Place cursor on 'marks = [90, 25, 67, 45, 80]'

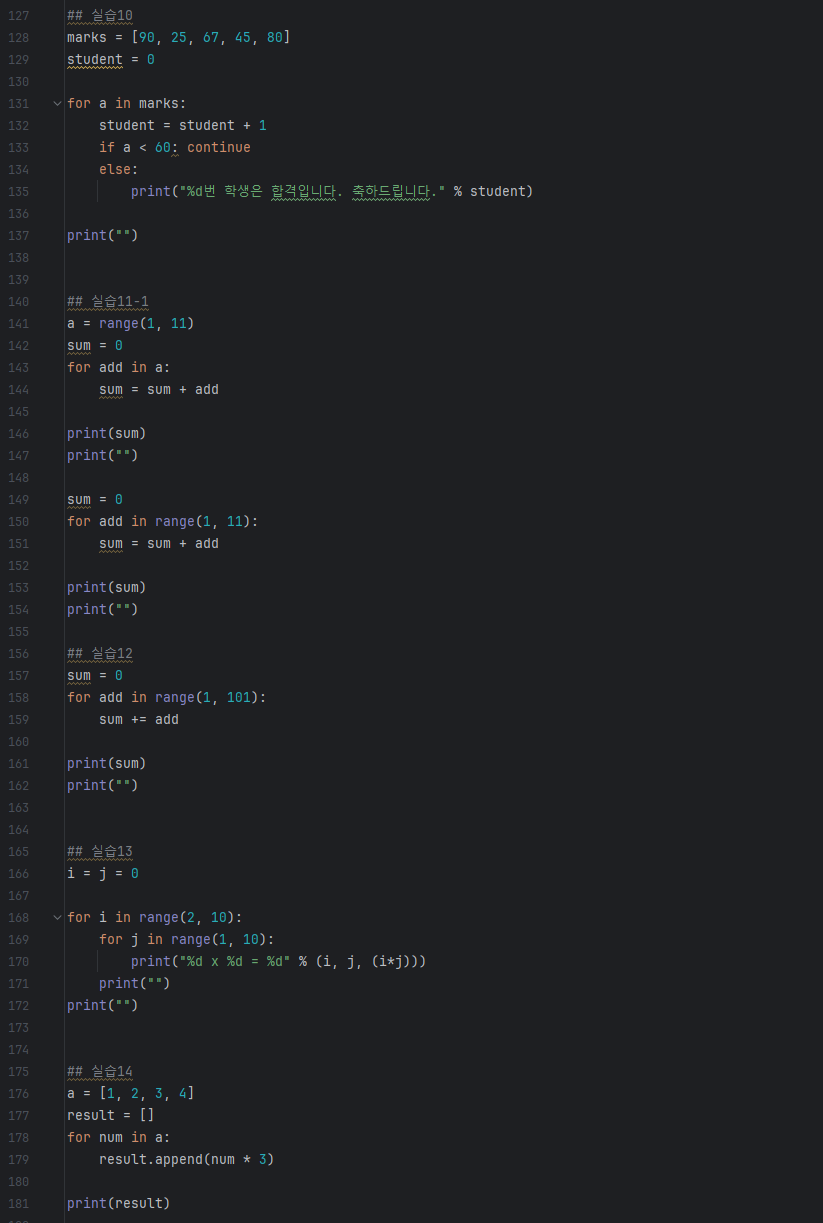(x=179, y=37)
